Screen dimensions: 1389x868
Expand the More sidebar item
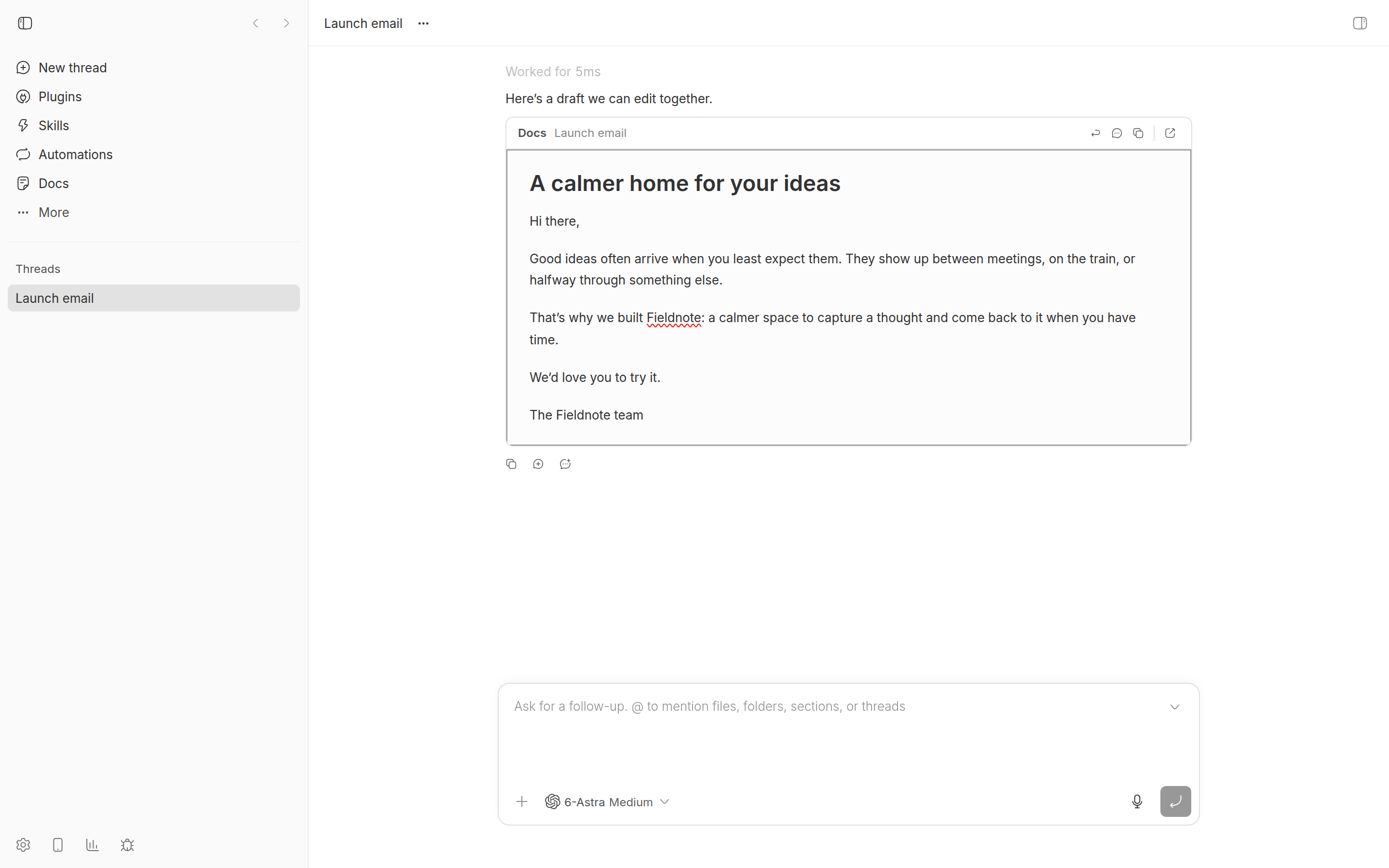[154, 212]
